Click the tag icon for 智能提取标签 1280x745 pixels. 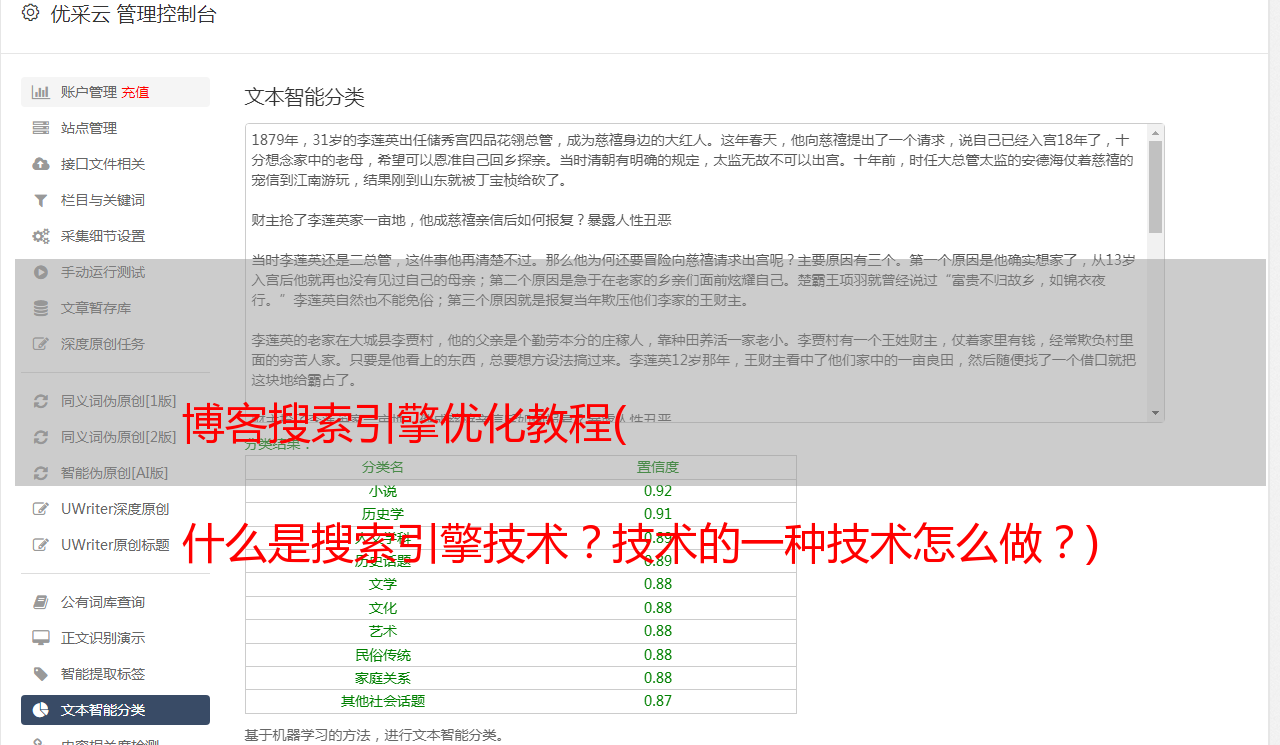pos(41,674)
